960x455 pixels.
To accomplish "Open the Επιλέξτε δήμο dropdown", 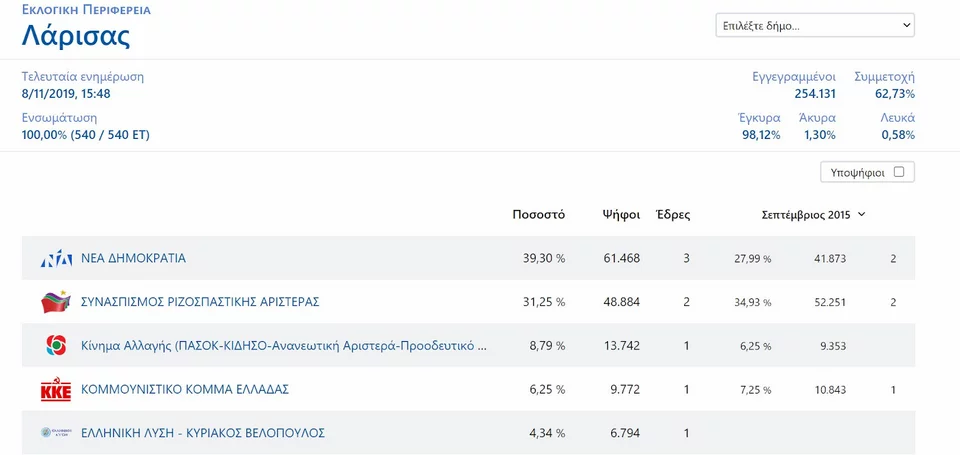I will 815,26.
